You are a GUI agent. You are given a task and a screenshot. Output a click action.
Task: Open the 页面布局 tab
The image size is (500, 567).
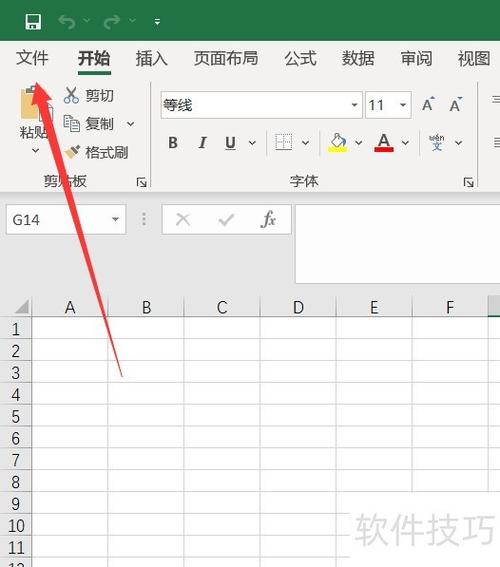click(x=226, y=58)
